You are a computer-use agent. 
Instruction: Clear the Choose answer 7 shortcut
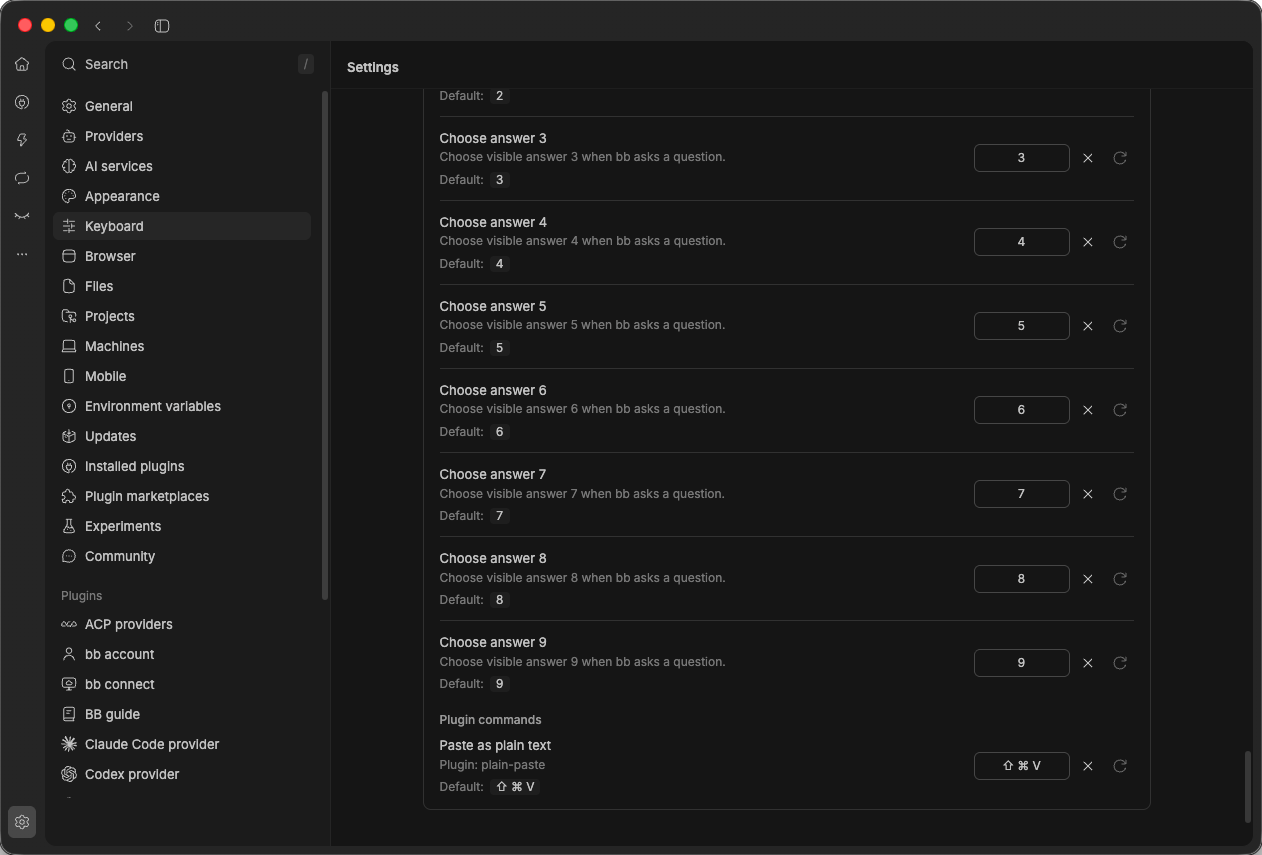coord(1088,494)
